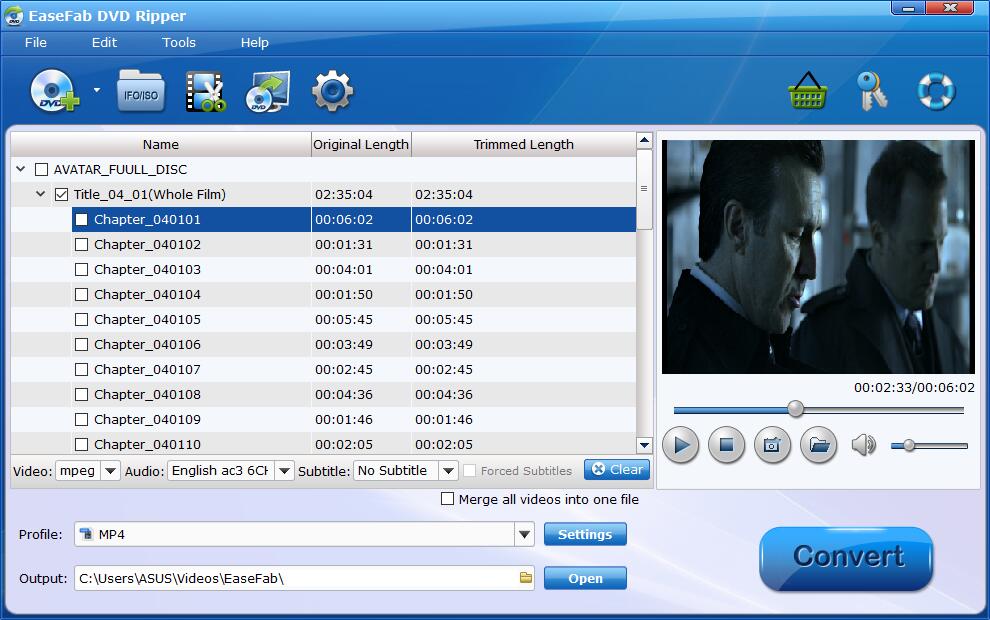Check the Chapter_040102 checkbox
The height and width of the screenshot is (620, 990).
81,244
